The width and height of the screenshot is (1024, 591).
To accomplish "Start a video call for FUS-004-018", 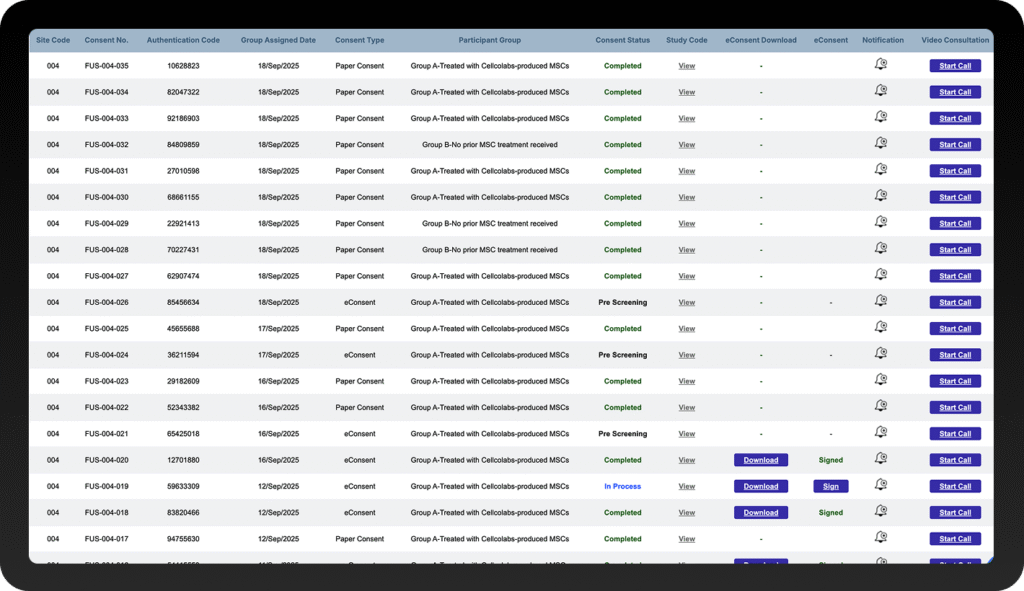I will [x=954, y=512].
